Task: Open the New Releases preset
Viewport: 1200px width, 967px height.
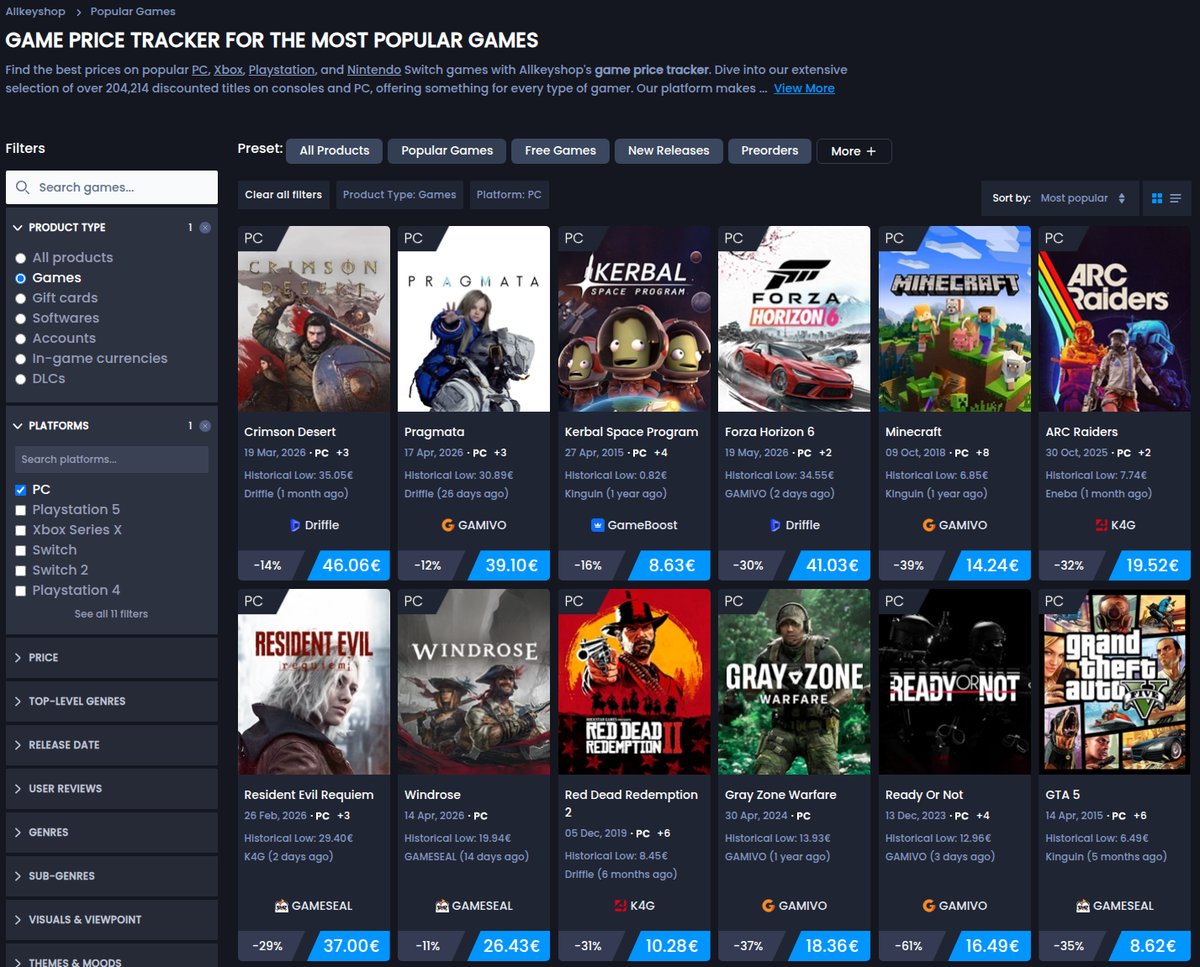Action: (668, 150)
